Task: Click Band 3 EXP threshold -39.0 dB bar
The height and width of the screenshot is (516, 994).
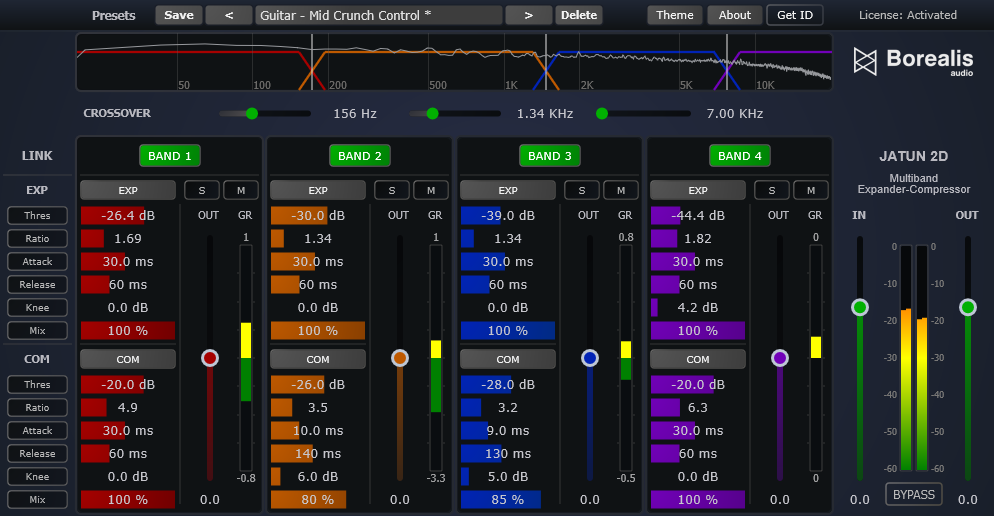Action: [508, 216]
